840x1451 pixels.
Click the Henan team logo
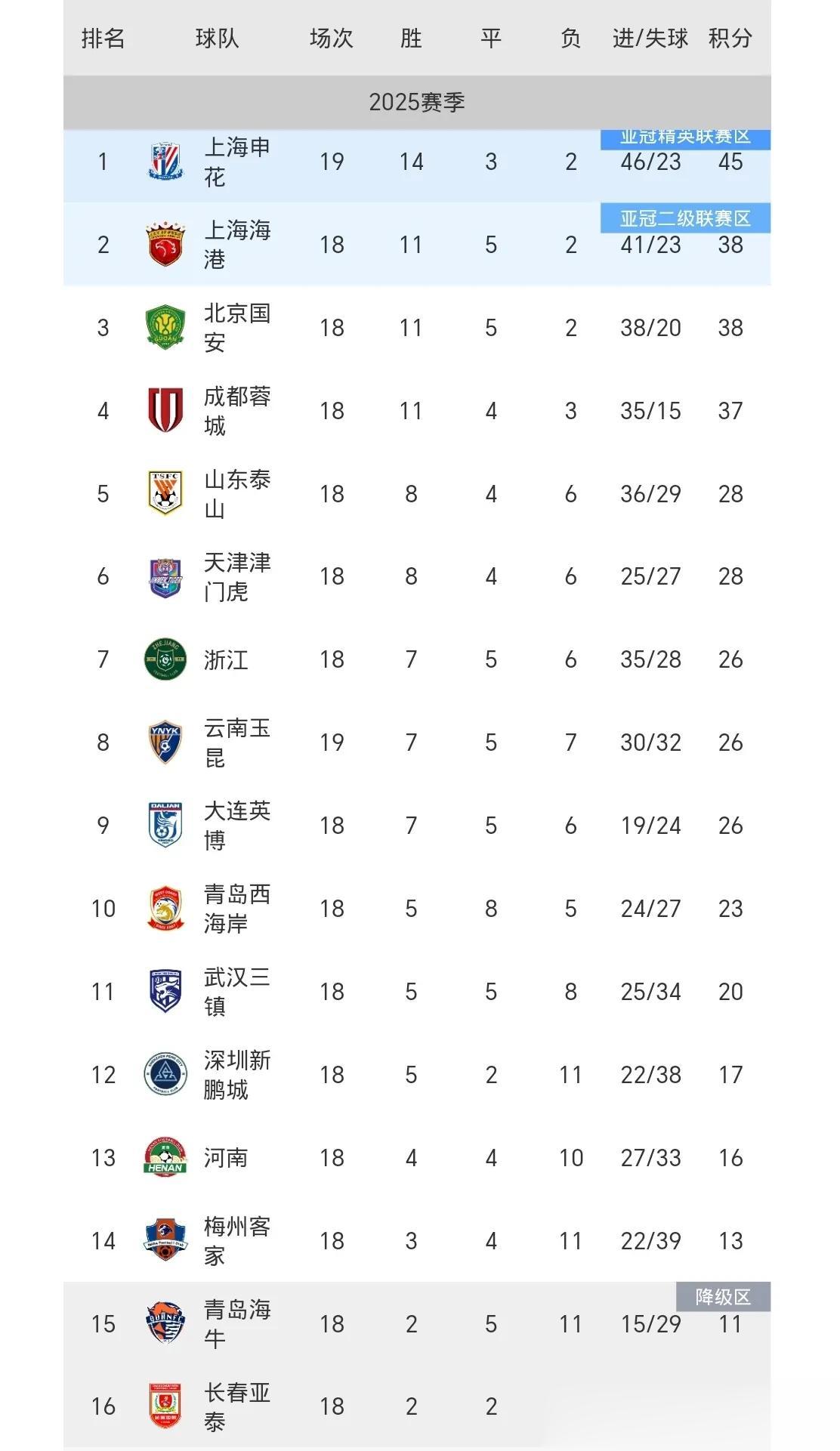[x=165, y=1157]
